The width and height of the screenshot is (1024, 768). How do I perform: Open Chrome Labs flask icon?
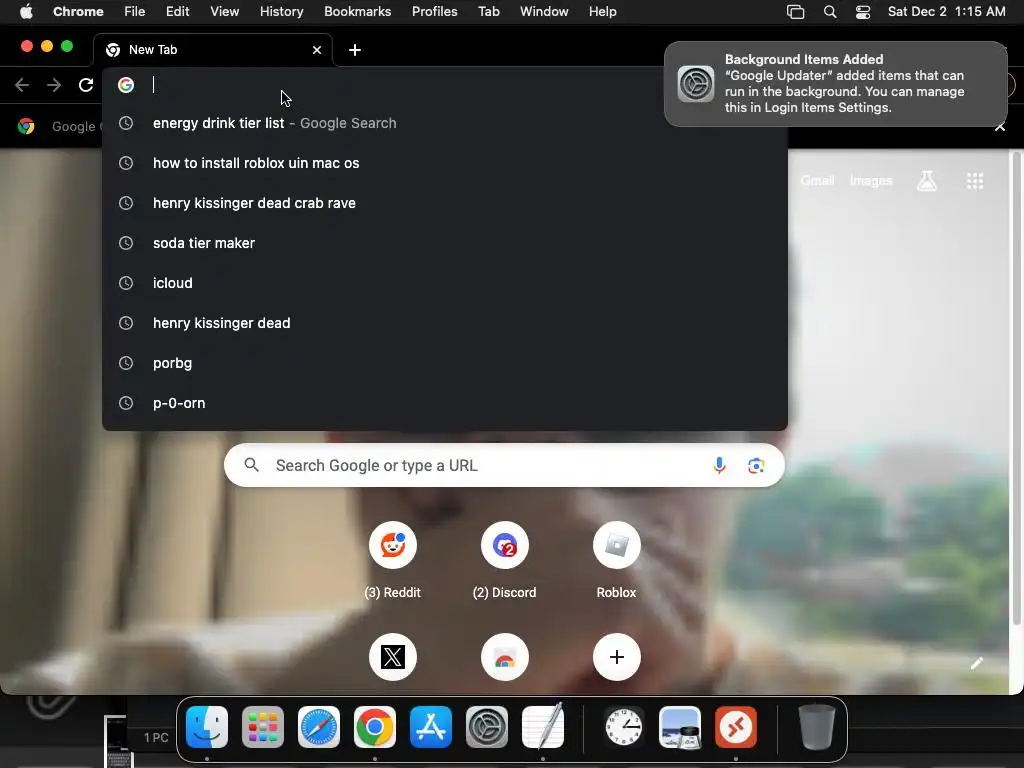[x=927, y=181]
